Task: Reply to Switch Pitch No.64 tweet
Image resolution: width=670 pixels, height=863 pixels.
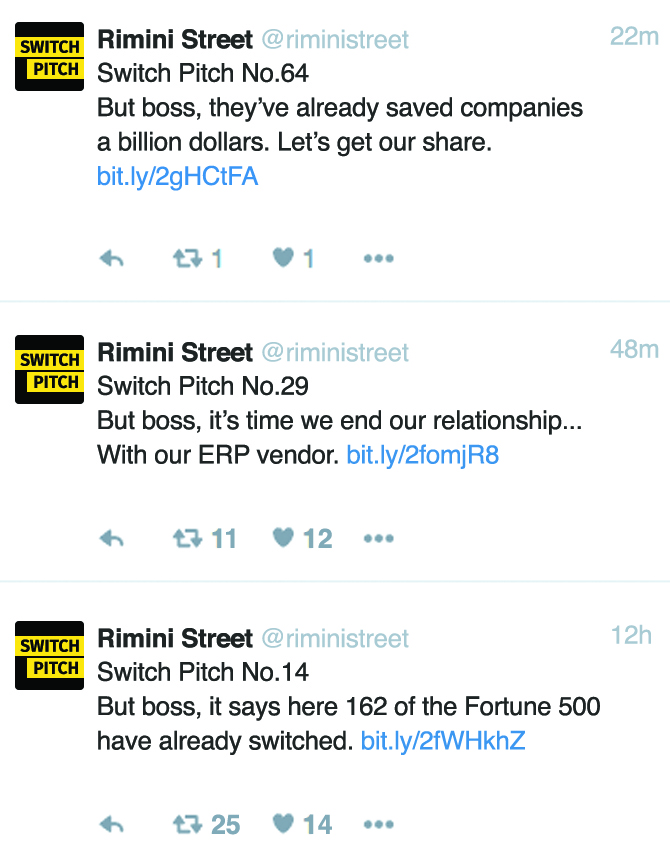Action: [112, 258]
